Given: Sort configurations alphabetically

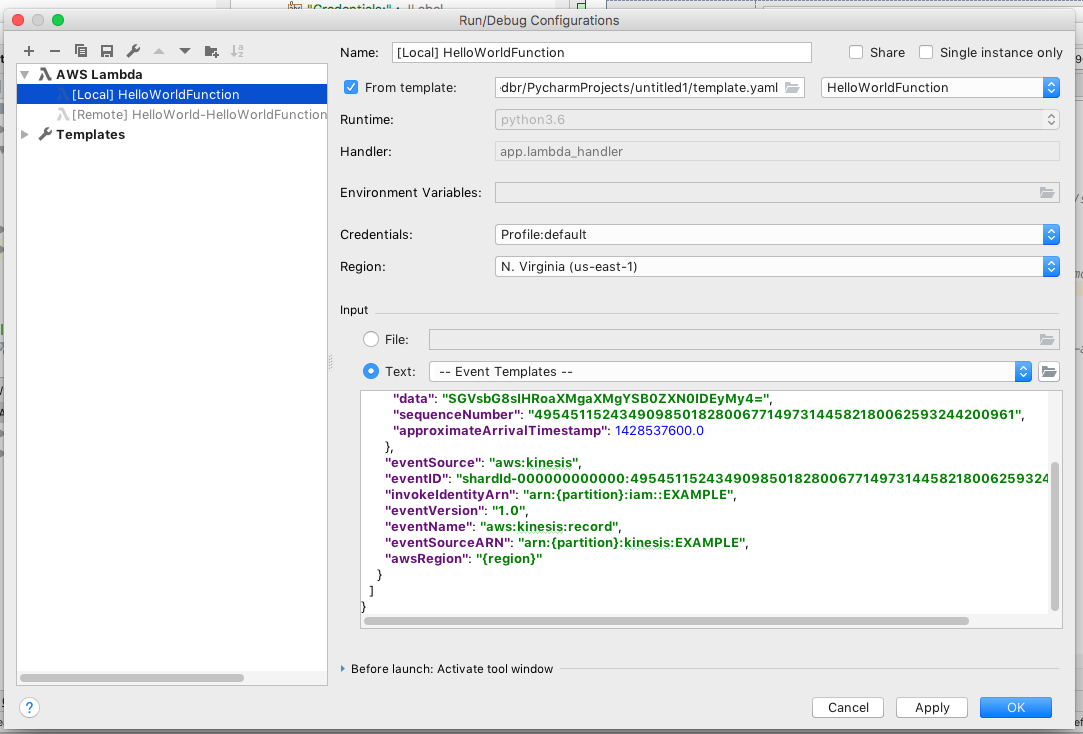Looking at the screenshot, I should (237, 51).
